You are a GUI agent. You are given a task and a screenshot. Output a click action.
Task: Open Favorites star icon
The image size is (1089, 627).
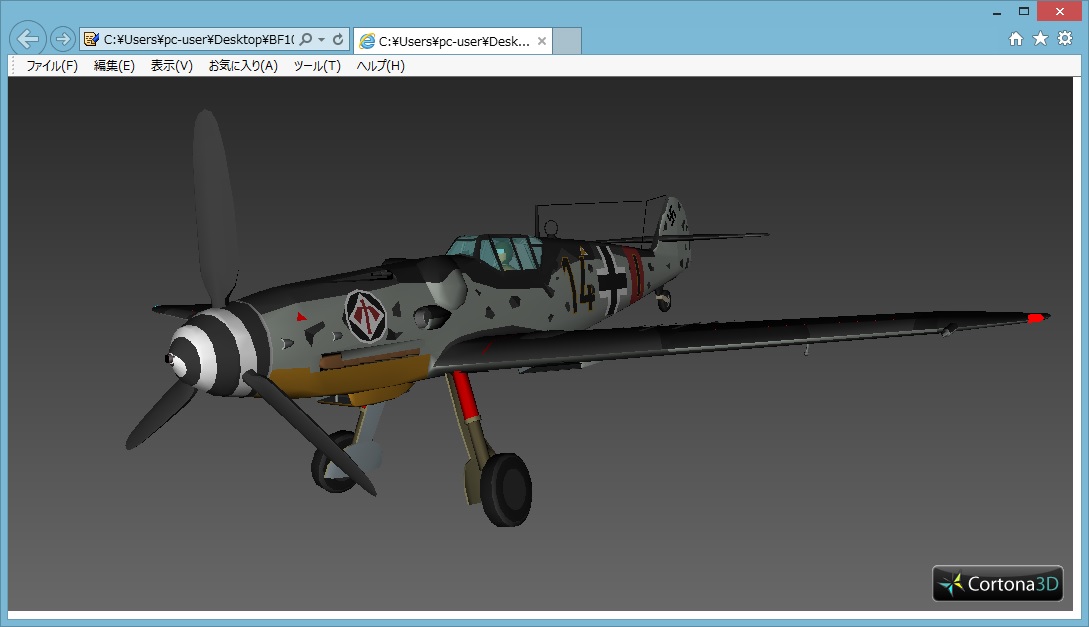(1040, 39)
